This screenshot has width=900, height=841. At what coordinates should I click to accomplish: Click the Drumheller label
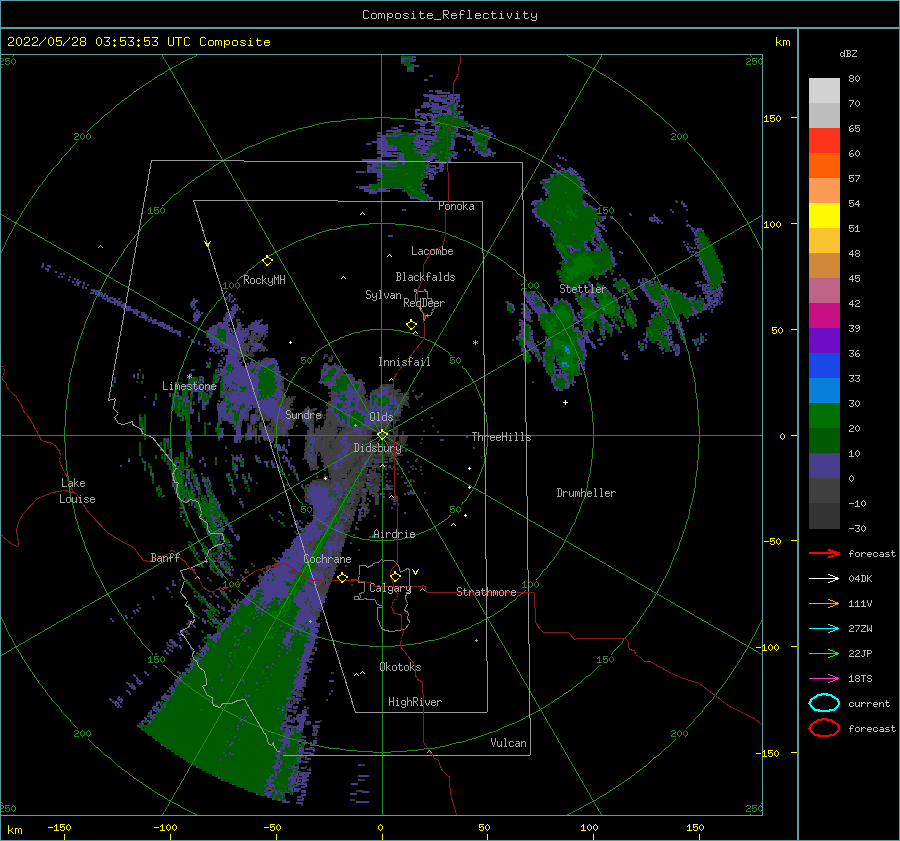click(586, 493)
